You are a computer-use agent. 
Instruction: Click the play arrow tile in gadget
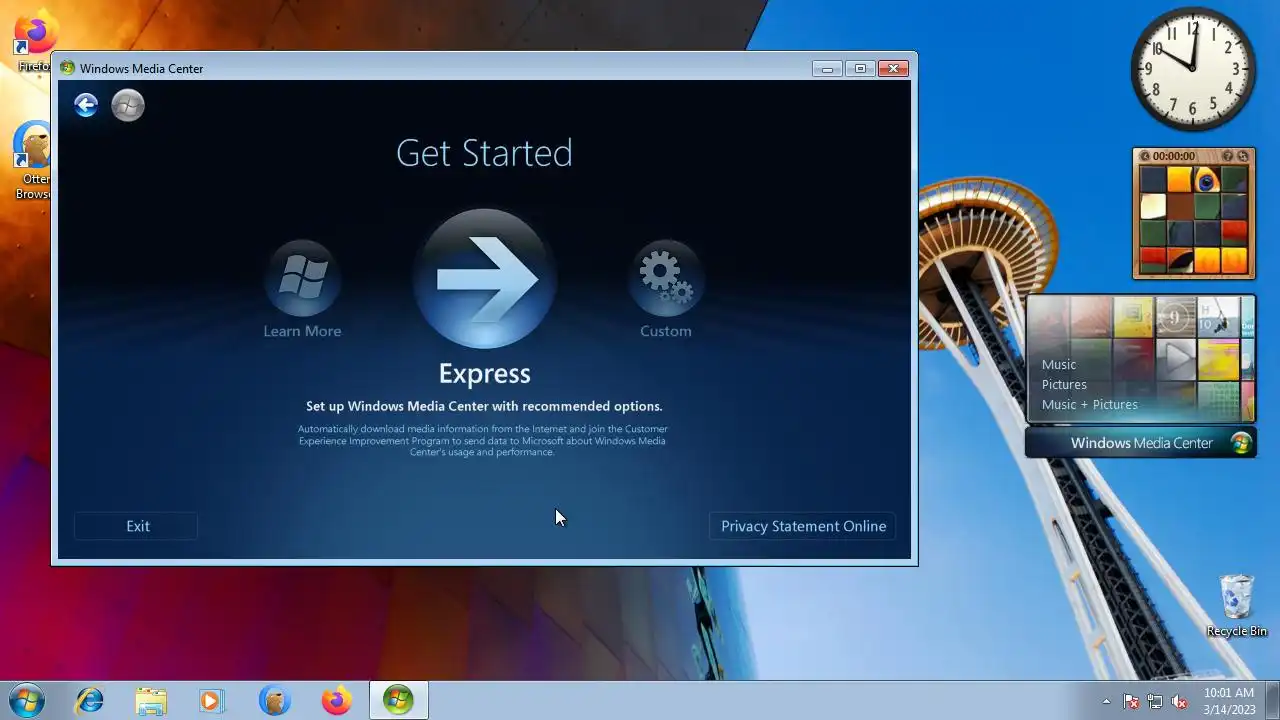click(x=1176, y=358)
